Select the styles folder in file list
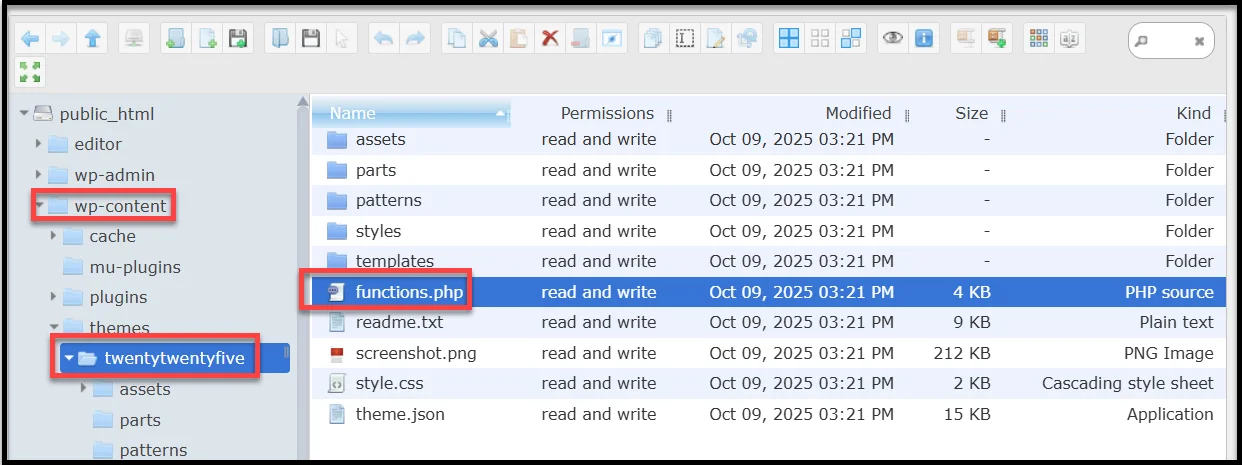 (768, 231)
